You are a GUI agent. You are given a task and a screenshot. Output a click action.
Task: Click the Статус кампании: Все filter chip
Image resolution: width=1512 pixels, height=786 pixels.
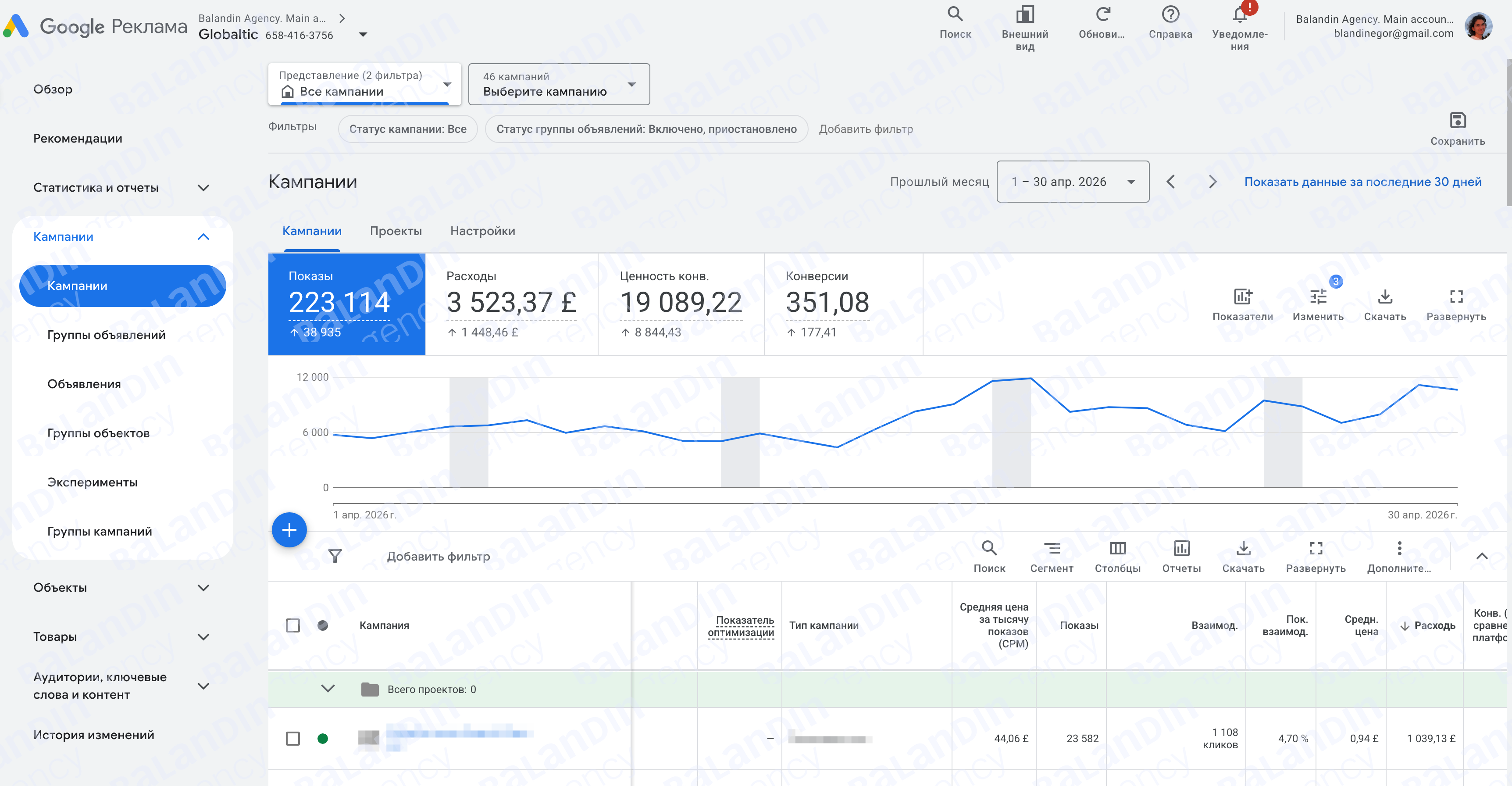click(408, 129)
